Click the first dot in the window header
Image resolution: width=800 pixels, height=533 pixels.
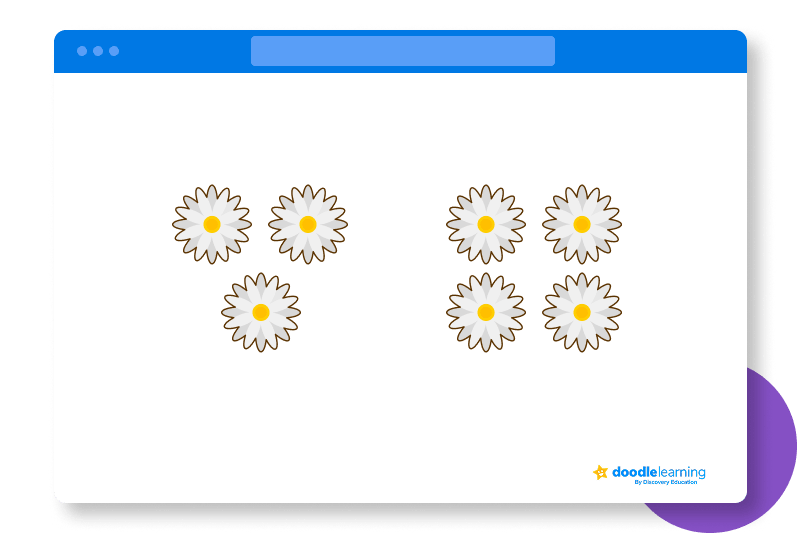point(82,51)
